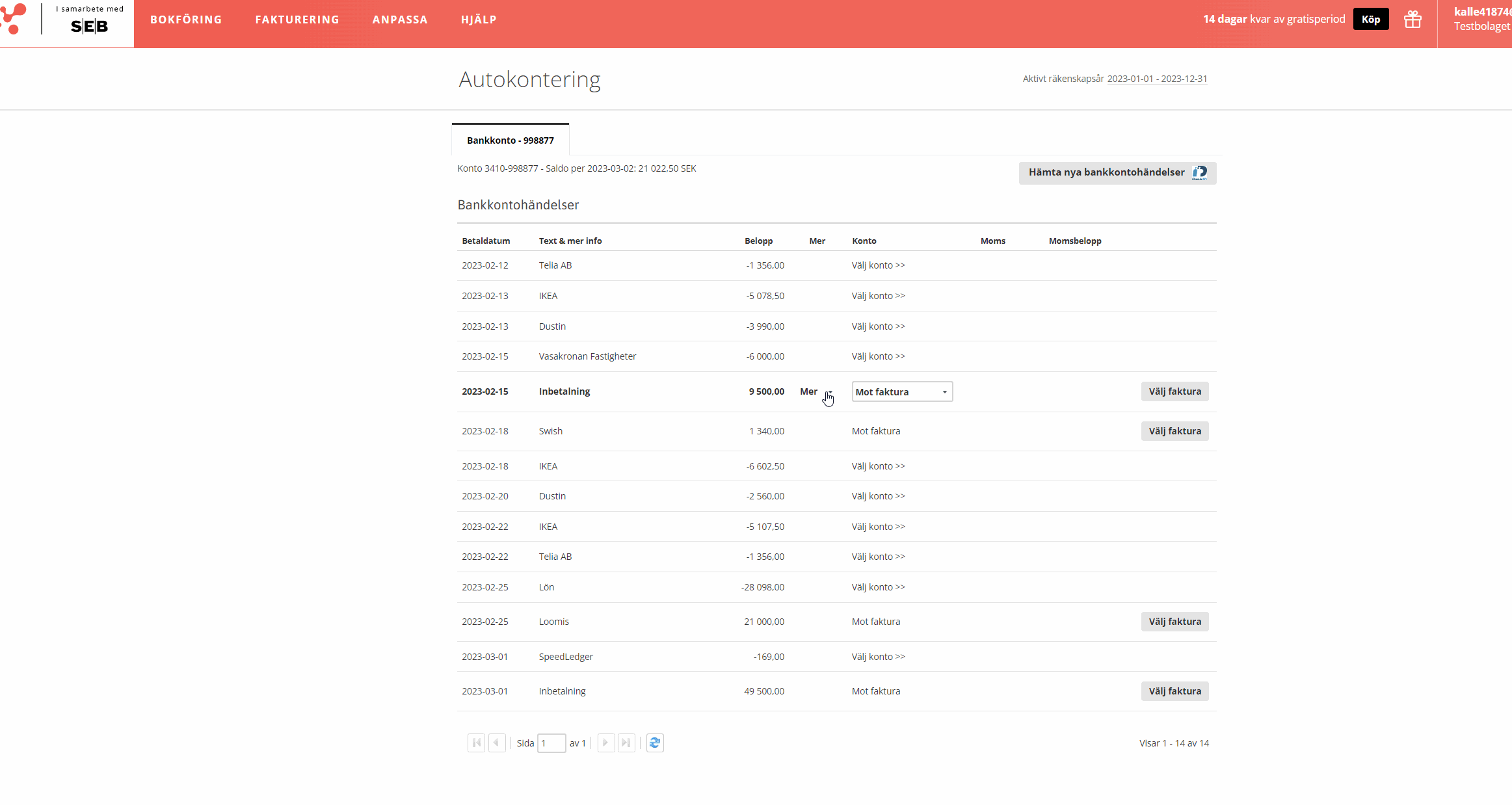This screenshot has width=1512, height=805.
Task: Click the Sida page number field
Action: [x=551, y=743]
